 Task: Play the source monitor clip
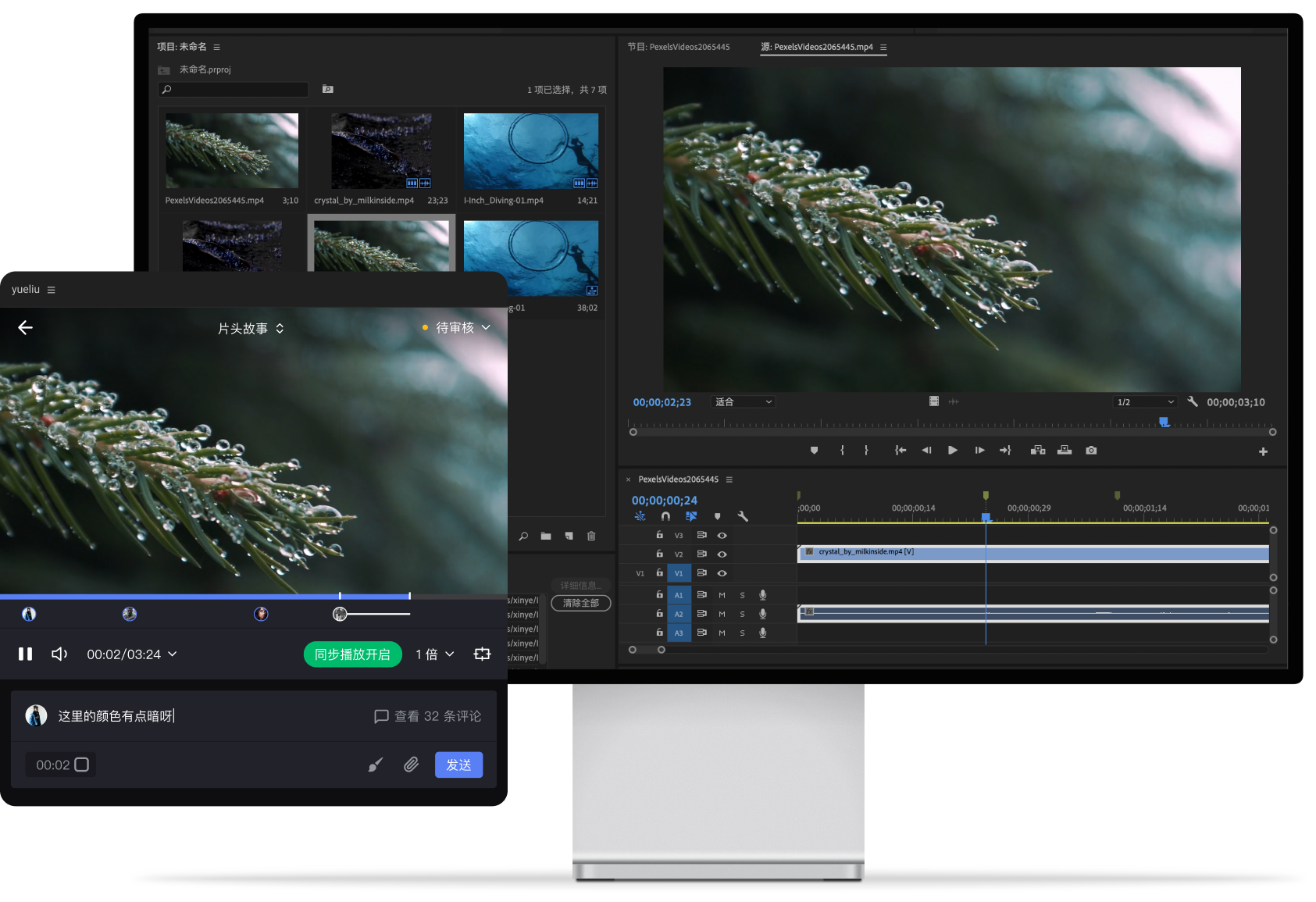click(953, 451)
